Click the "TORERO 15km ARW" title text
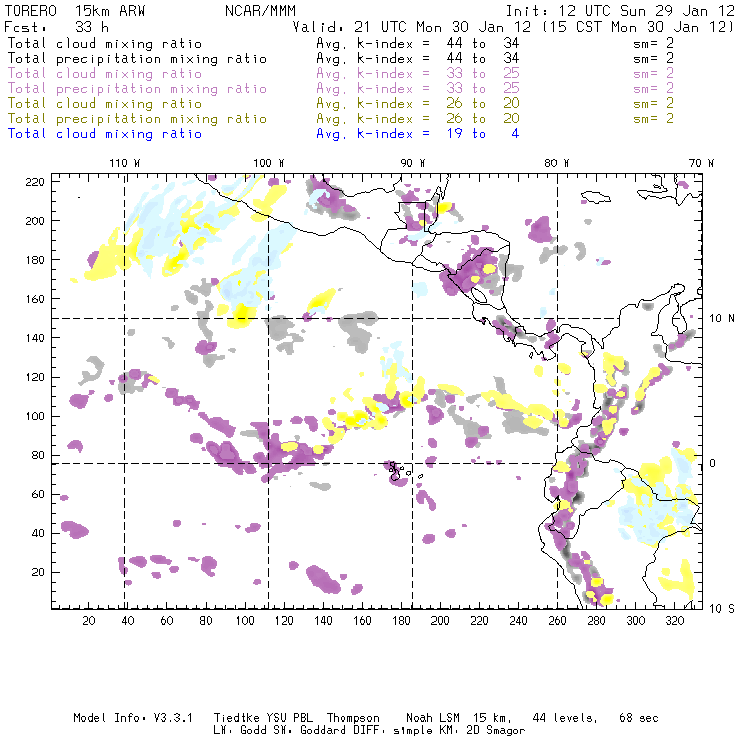 pyautogui.click(x=75, y=10)
